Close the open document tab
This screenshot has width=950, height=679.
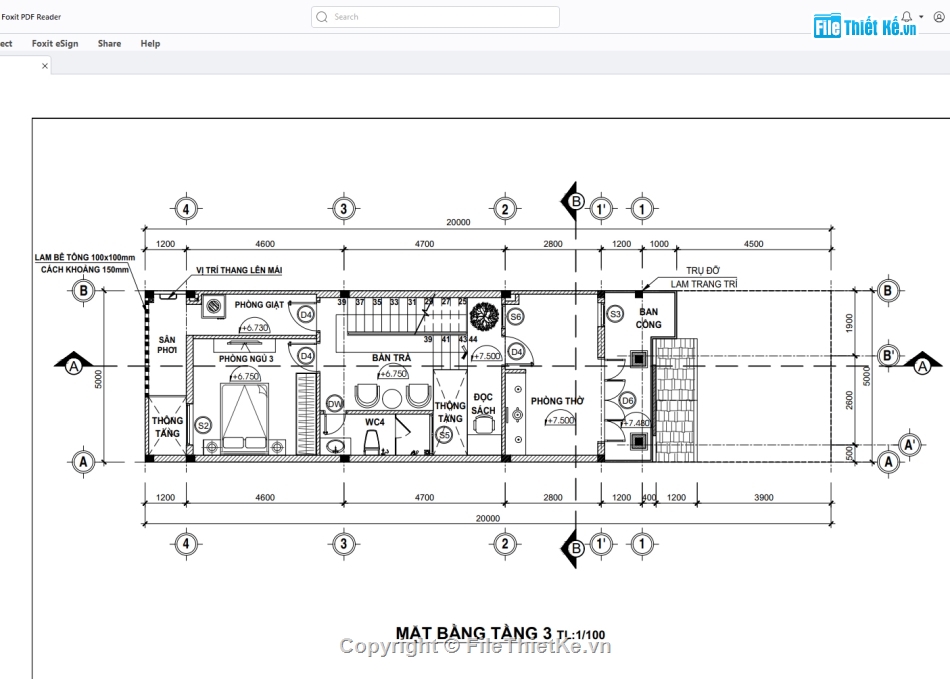tap(44, 66)
